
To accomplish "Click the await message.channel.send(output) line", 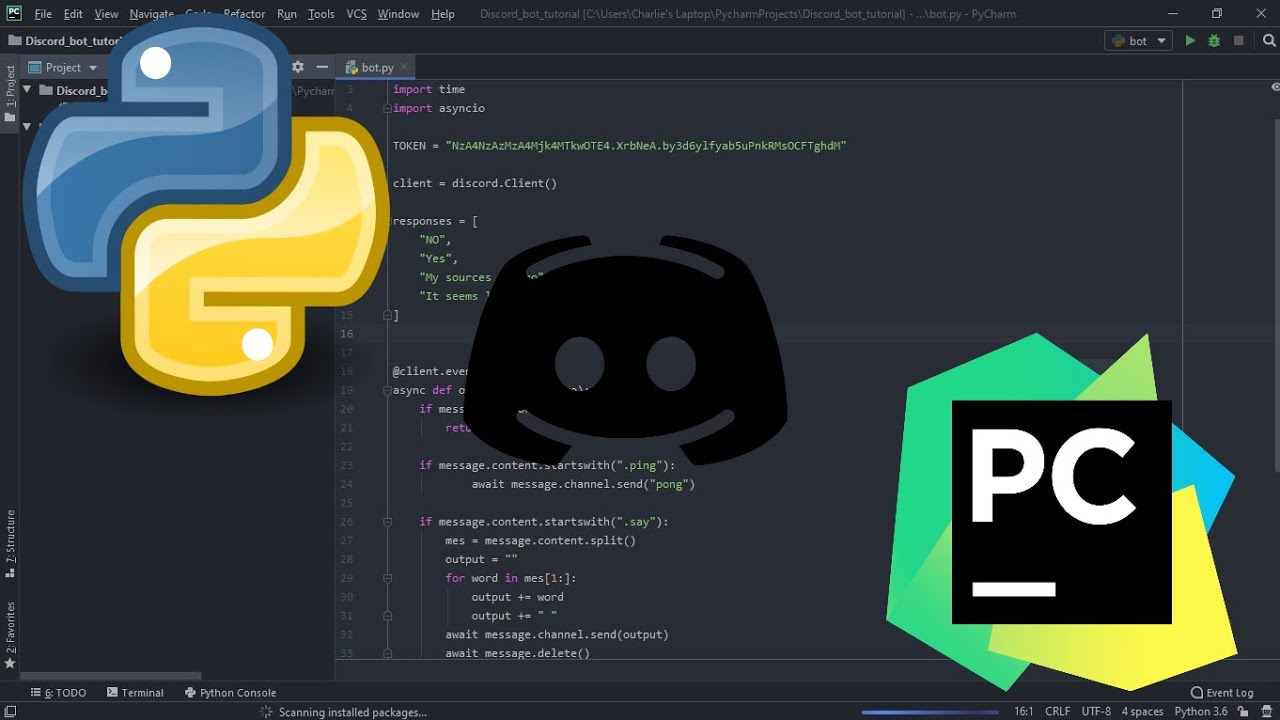I will 557,634.
